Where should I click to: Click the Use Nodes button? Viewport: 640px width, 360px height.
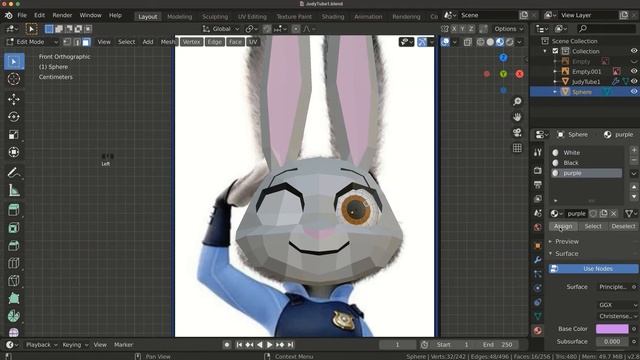(593, 269)
